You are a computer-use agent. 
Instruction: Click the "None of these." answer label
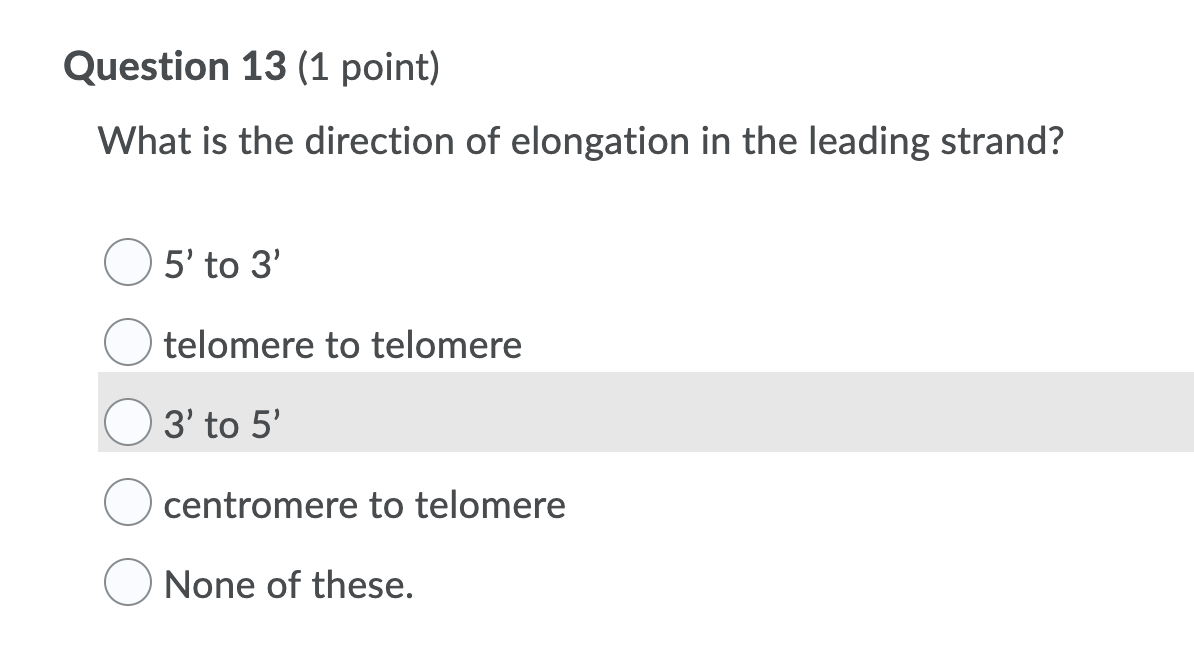(x=289, y=584)
